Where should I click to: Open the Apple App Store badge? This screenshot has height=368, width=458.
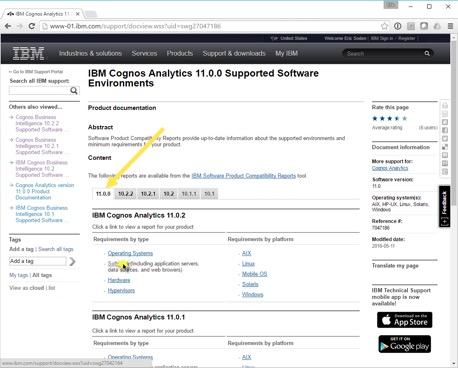click(405, 320)
